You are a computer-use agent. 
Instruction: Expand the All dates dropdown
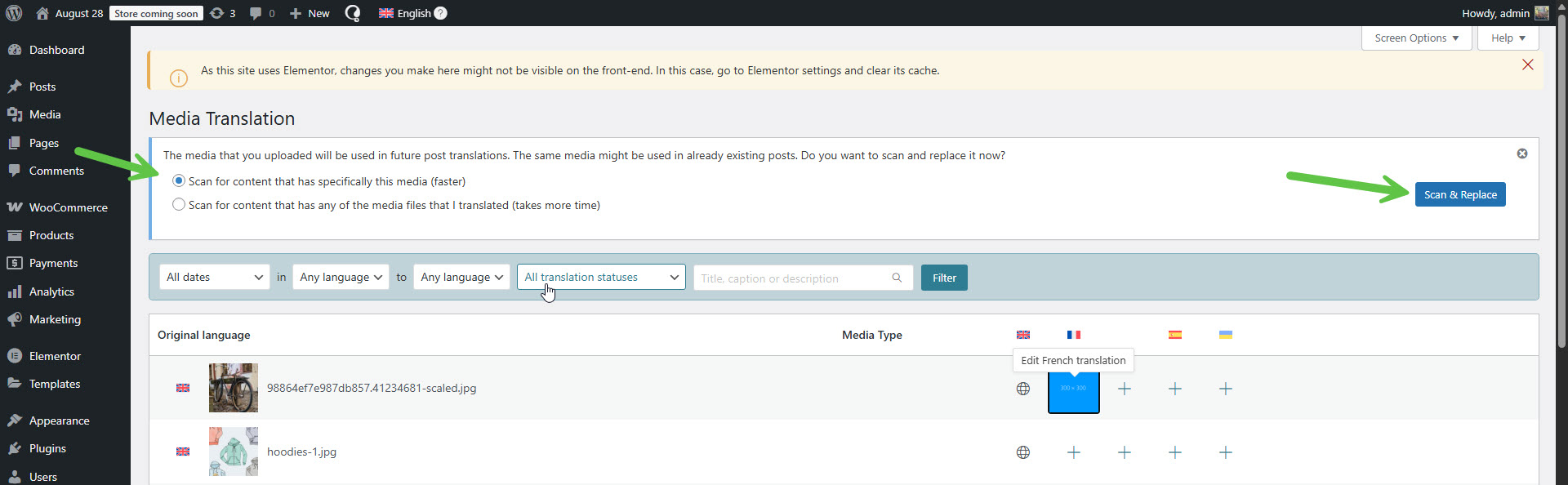click(214, 278)
